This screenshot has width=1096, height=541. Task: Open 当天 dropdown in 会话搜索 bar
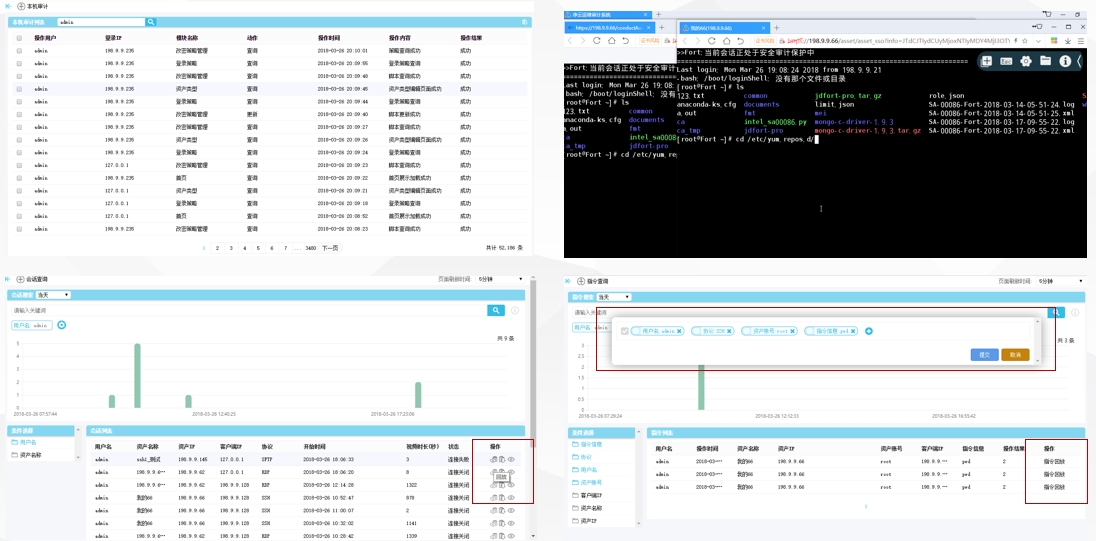52,295
